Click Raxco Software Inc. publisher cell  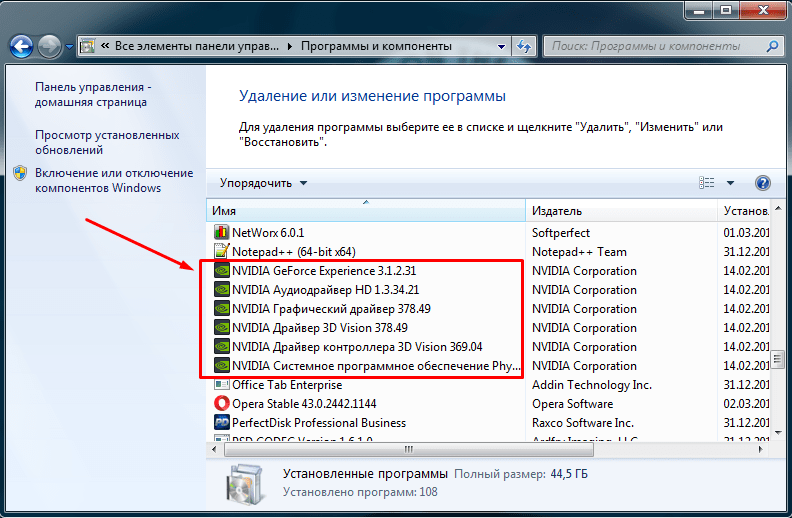click(582, 423)
